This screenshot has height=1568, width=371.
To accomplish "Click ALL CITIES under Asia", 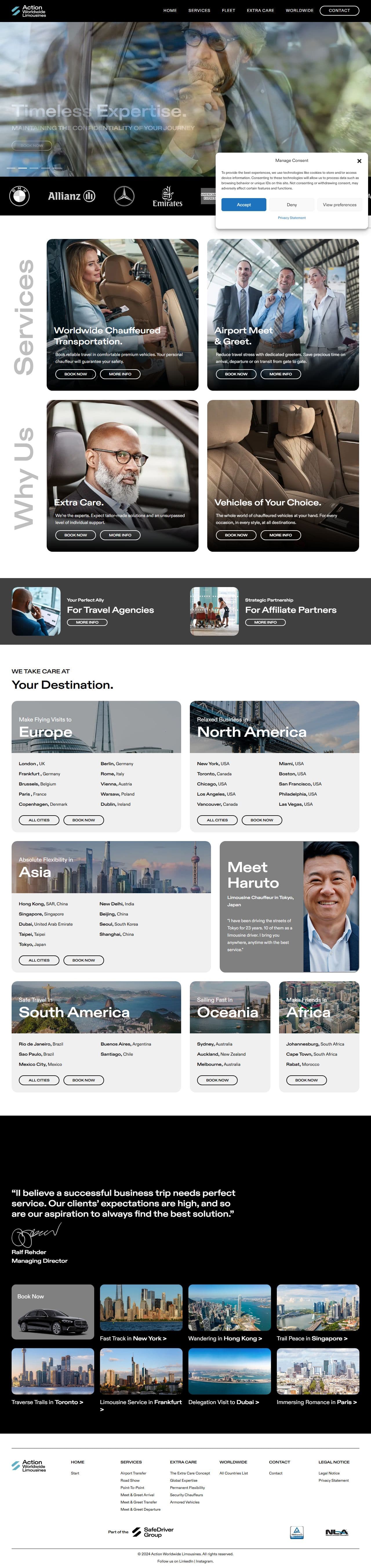I will (39, 960).
